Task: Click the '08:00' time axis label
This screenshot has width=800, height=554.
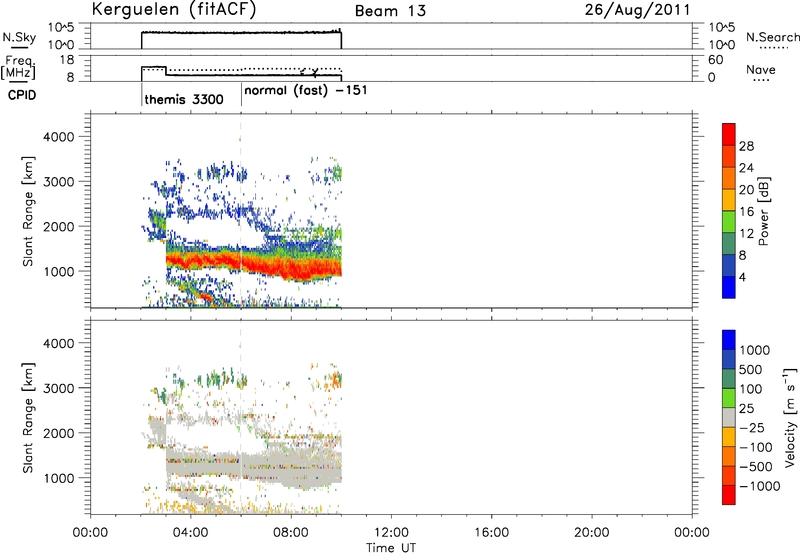Action: tap(291, 533)
